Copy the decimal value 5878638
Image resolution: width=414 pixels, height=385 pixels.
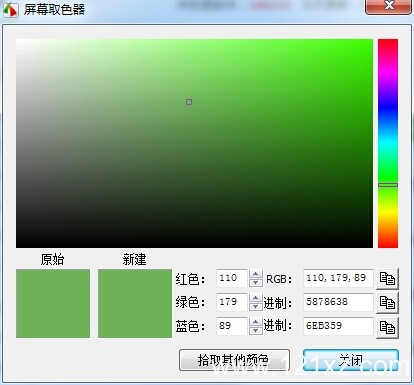(x=387, y=303)
